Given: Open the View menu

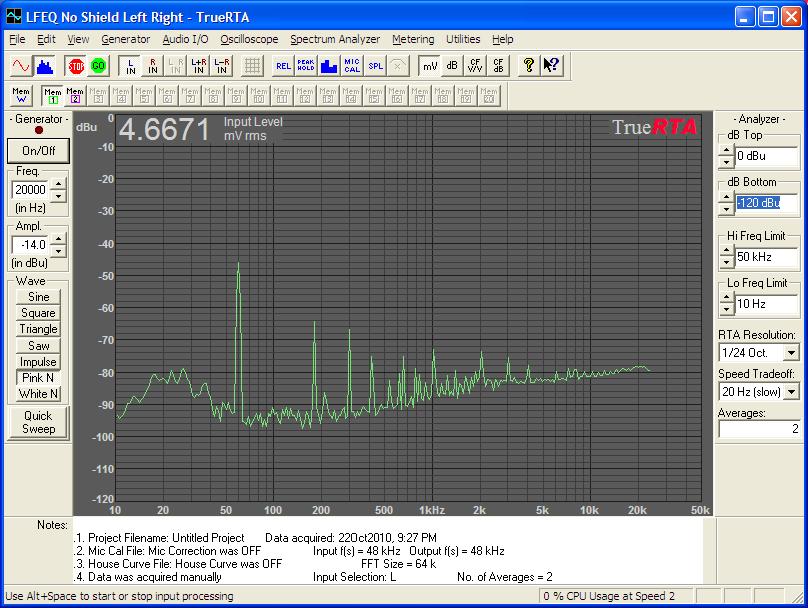Looking at the screenshot, I should tap(78, 39).
